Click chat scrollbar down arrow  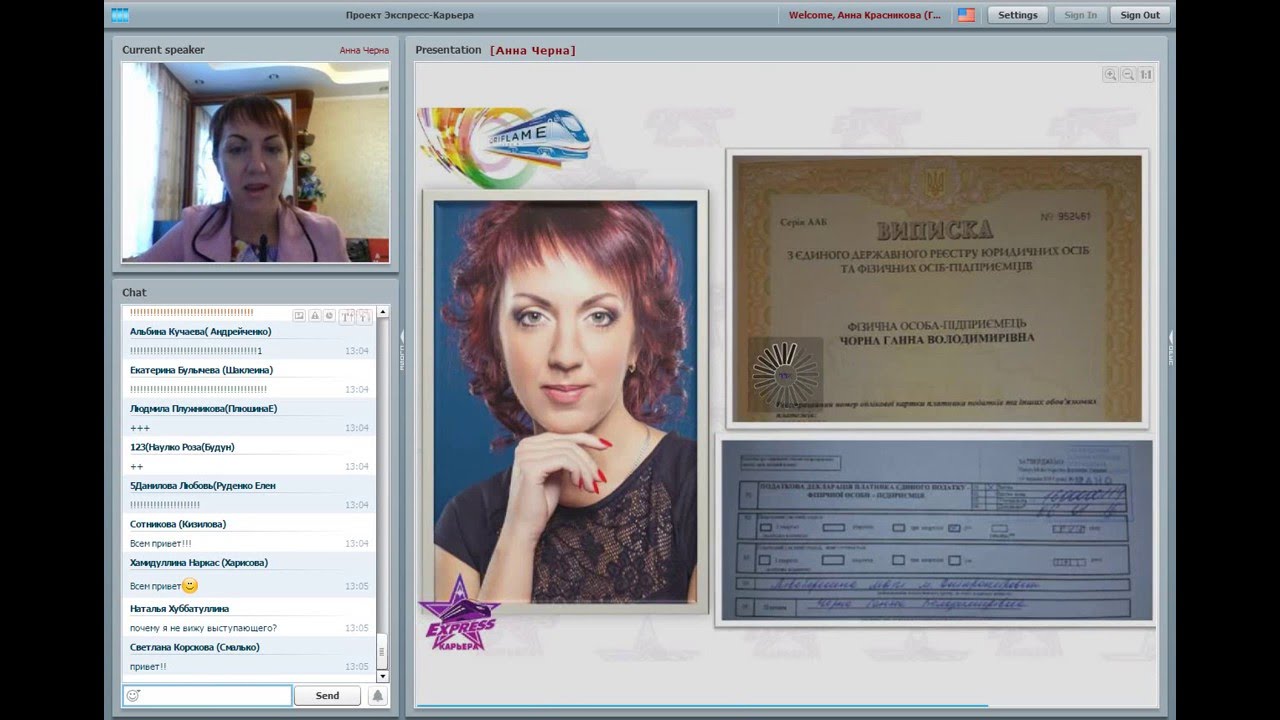tap(382, 677)
